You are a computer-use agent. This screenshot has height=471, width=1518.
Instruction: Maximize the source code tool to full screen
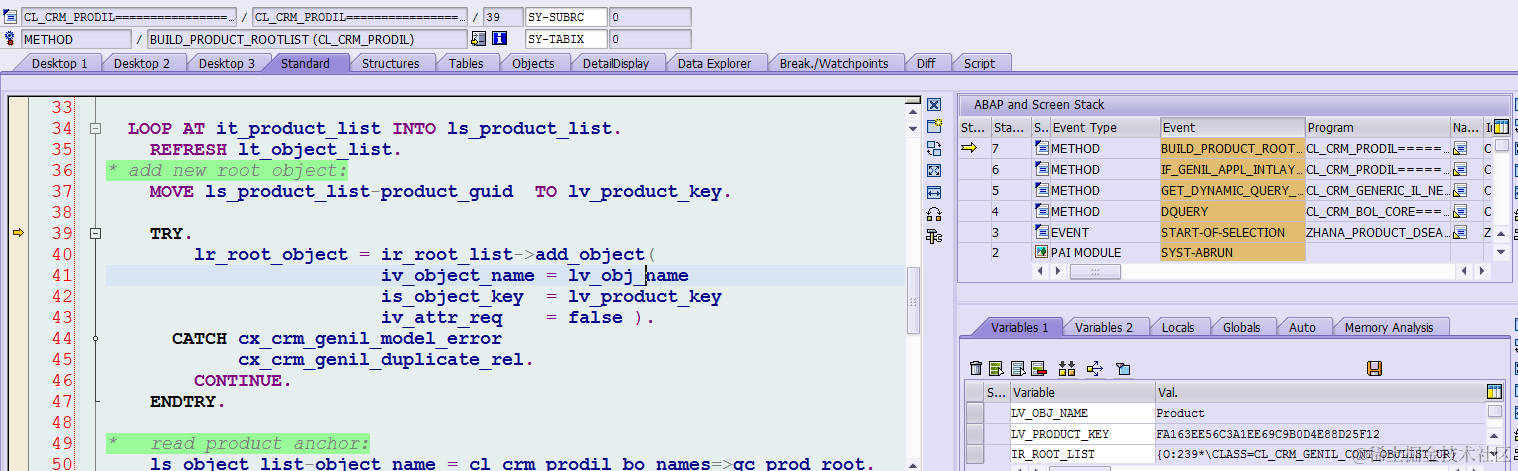pos(934,170)
